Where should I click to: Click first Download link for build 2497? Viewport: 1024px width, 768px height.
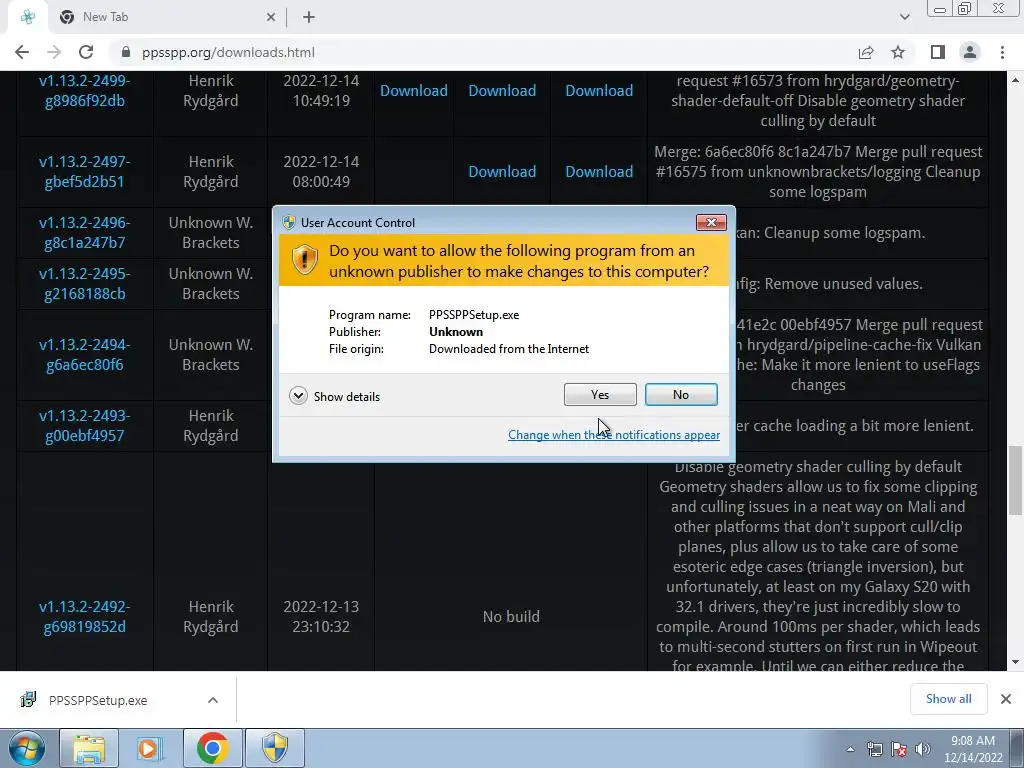pyautogui.click(x=502, y=172)
